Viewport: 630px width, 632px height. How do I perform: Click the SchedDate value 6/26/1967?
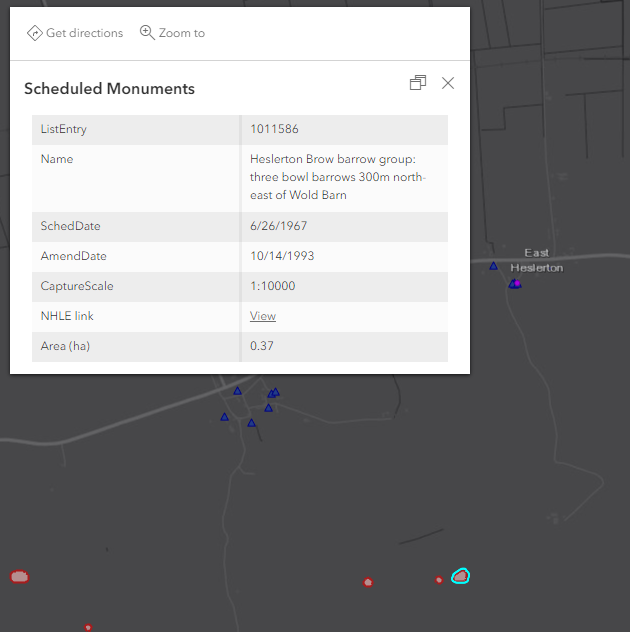pos(279,226)
